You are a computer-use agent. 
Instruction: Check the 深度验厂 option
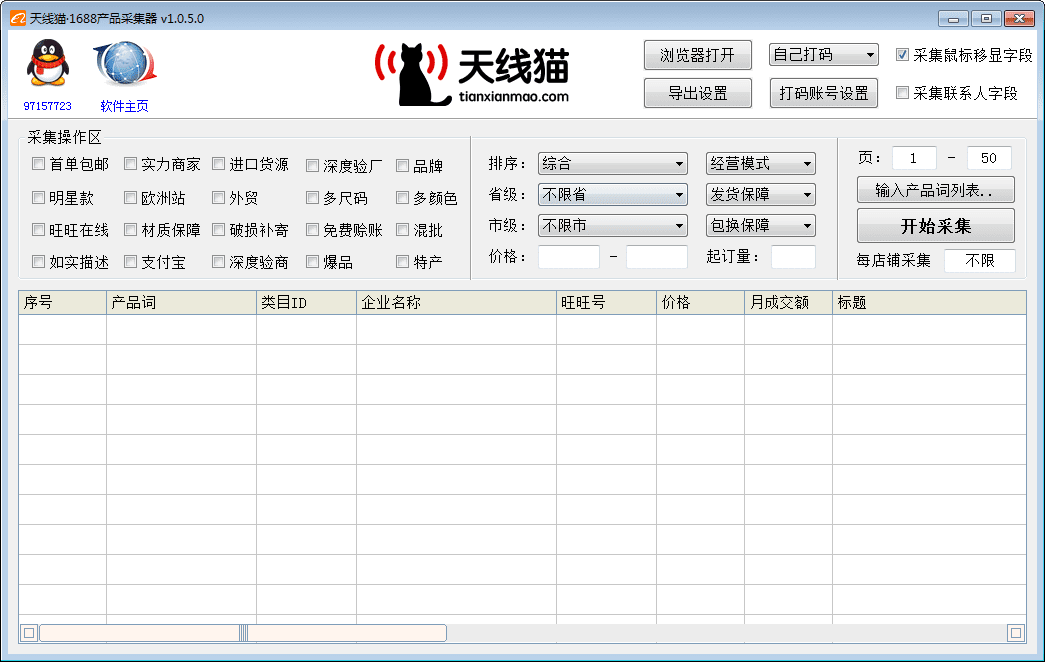coord(313,165)
